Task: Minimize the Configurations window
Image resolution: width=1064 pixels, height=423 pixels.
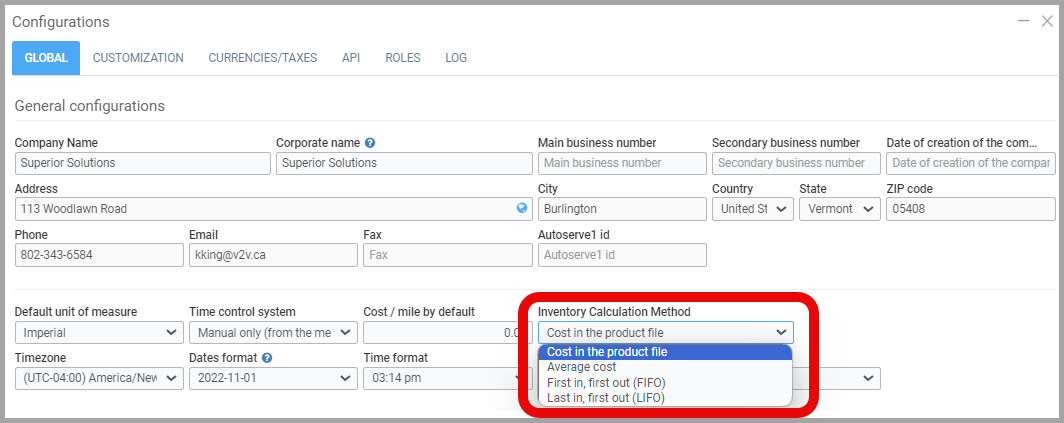Action: click(1023, 21)
